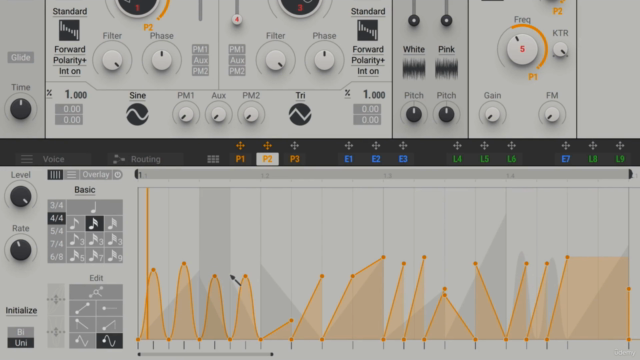Open the Routing page tab
Viewport: 640px width, 360px height.
pyautogui.click(x=145, y=159)
